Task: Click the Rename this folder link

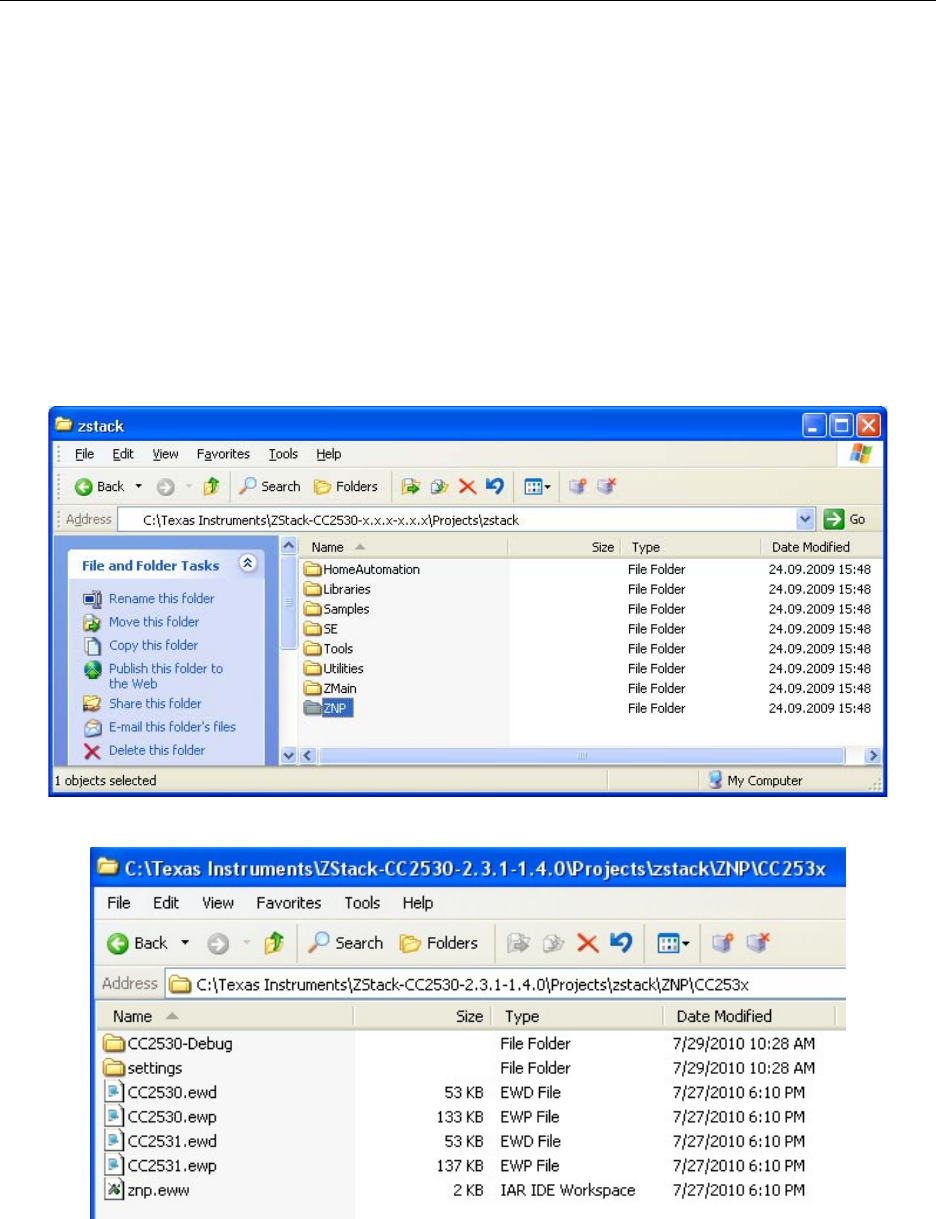Action: coord(161,598)
